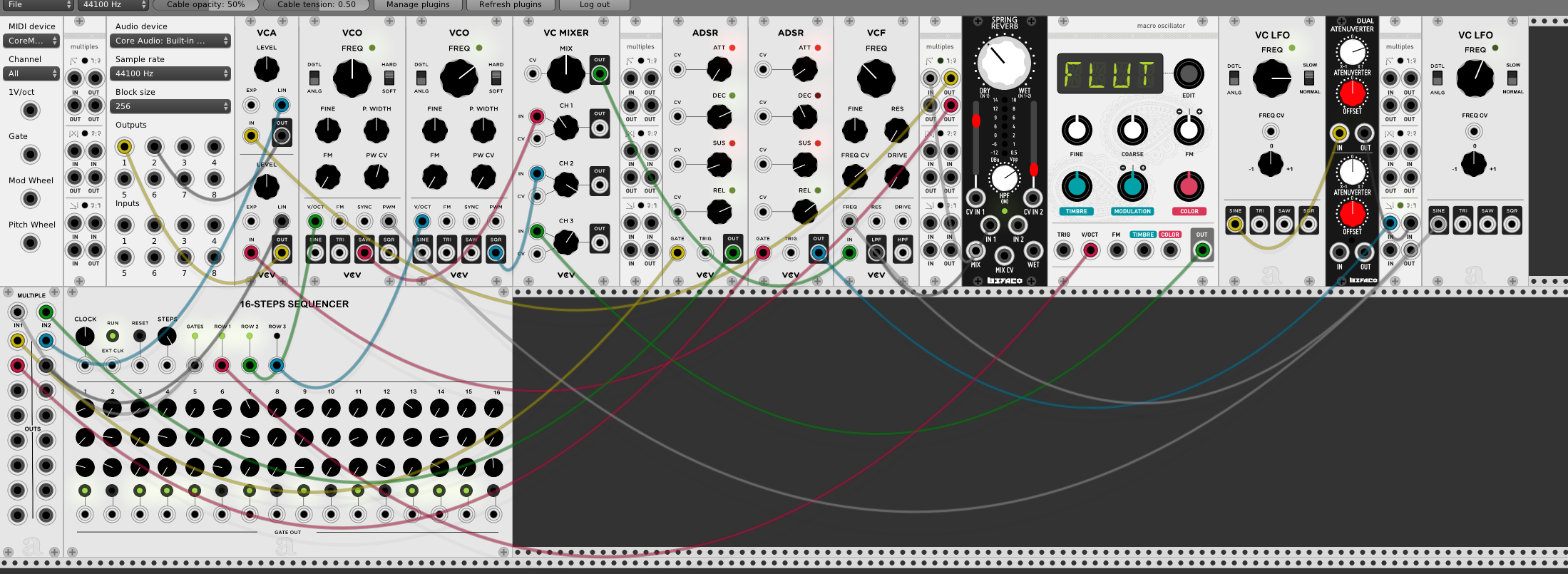
Task: Click the Spring Reverb MIX CV jack
Action: coord(1004,255)
